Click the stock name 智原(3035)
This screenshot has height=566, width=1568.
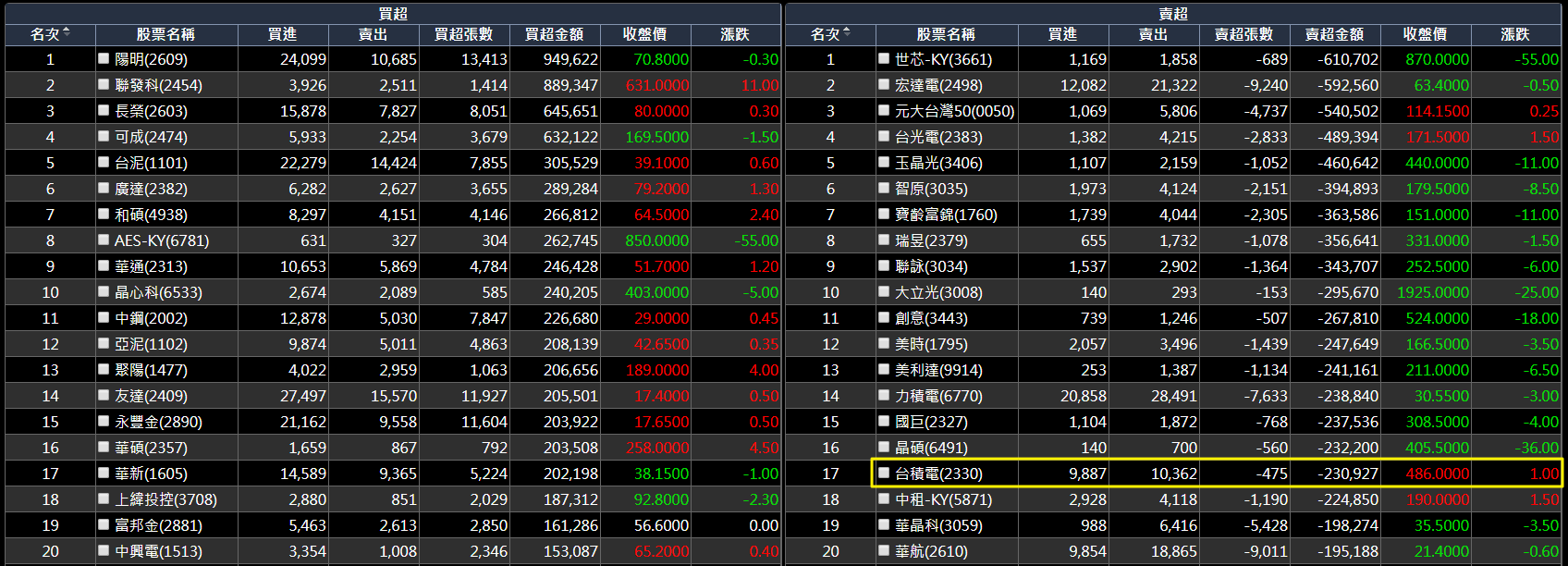[x=931, y=189]
